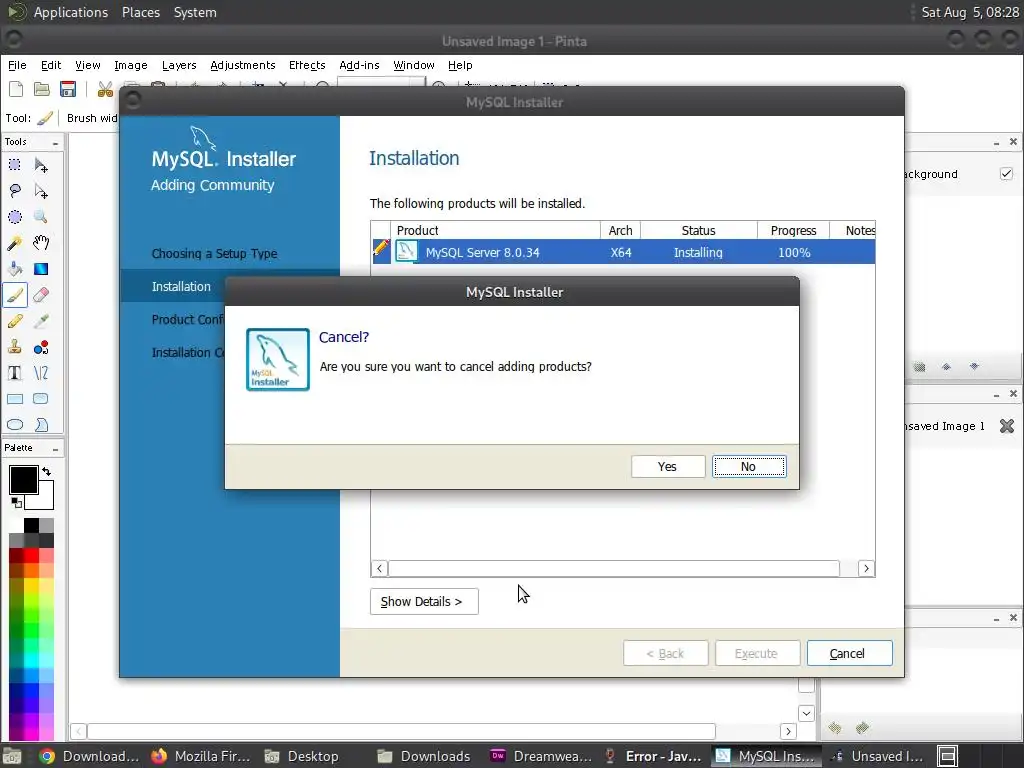The image size is (1024, 768).
Task: Select the MySQL Server 8.0.34 row
Action: 624,252
